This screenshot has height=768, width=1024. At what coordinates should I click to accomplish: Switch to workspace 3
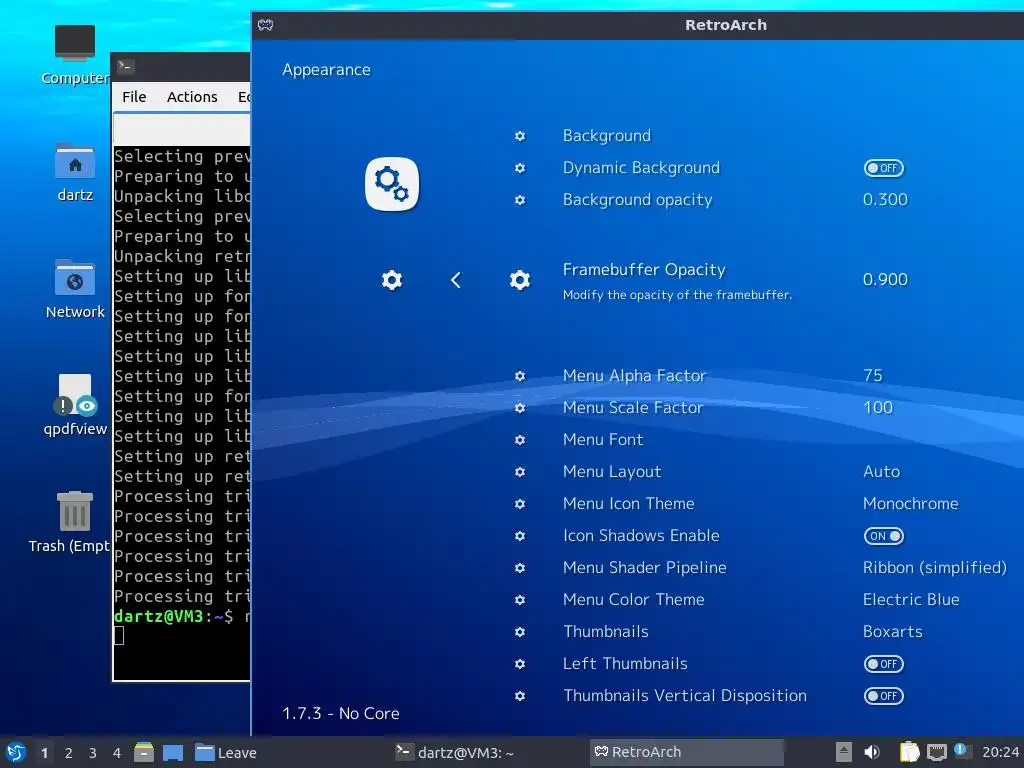click(x=93, y=753)
